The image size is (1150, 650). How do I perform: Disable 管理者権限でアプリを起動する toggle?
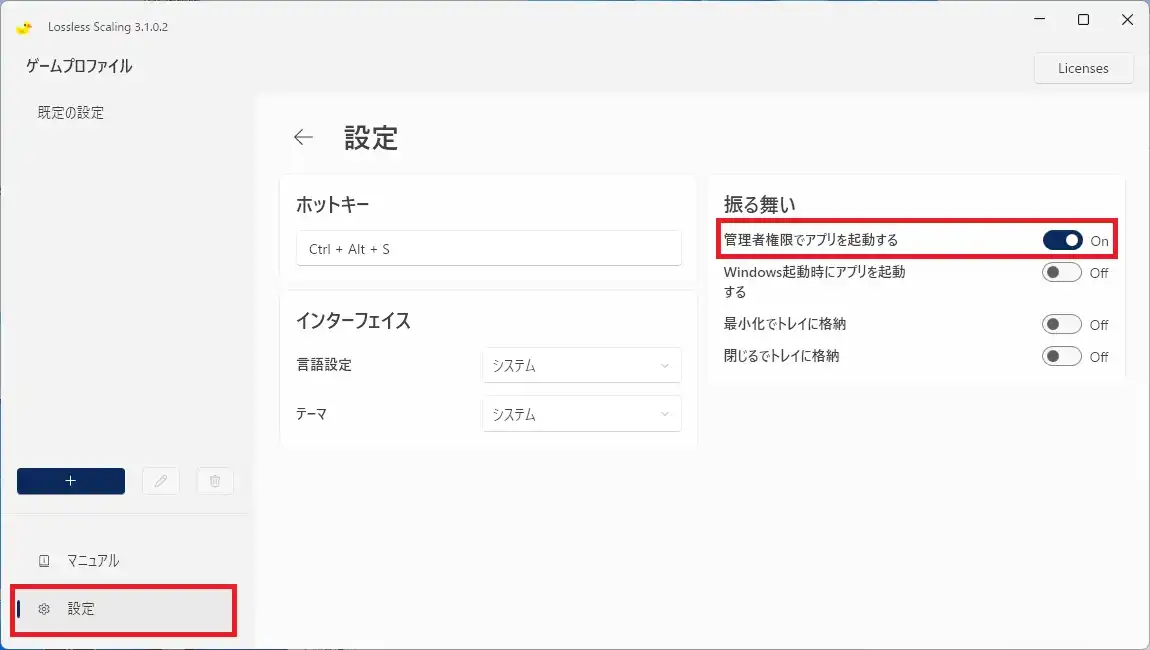(x=1062, y=240)
